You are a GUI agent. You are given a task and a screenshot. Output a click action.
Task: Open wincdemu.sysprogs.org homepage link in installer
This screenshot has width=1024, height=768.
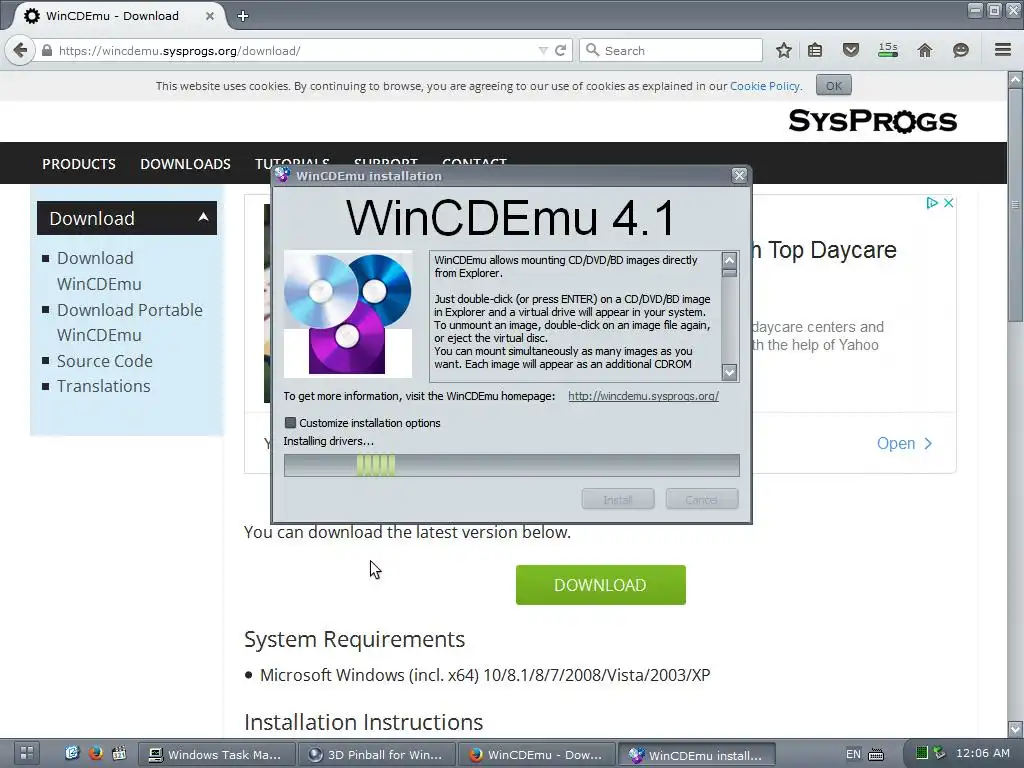(x=643, y=396)
